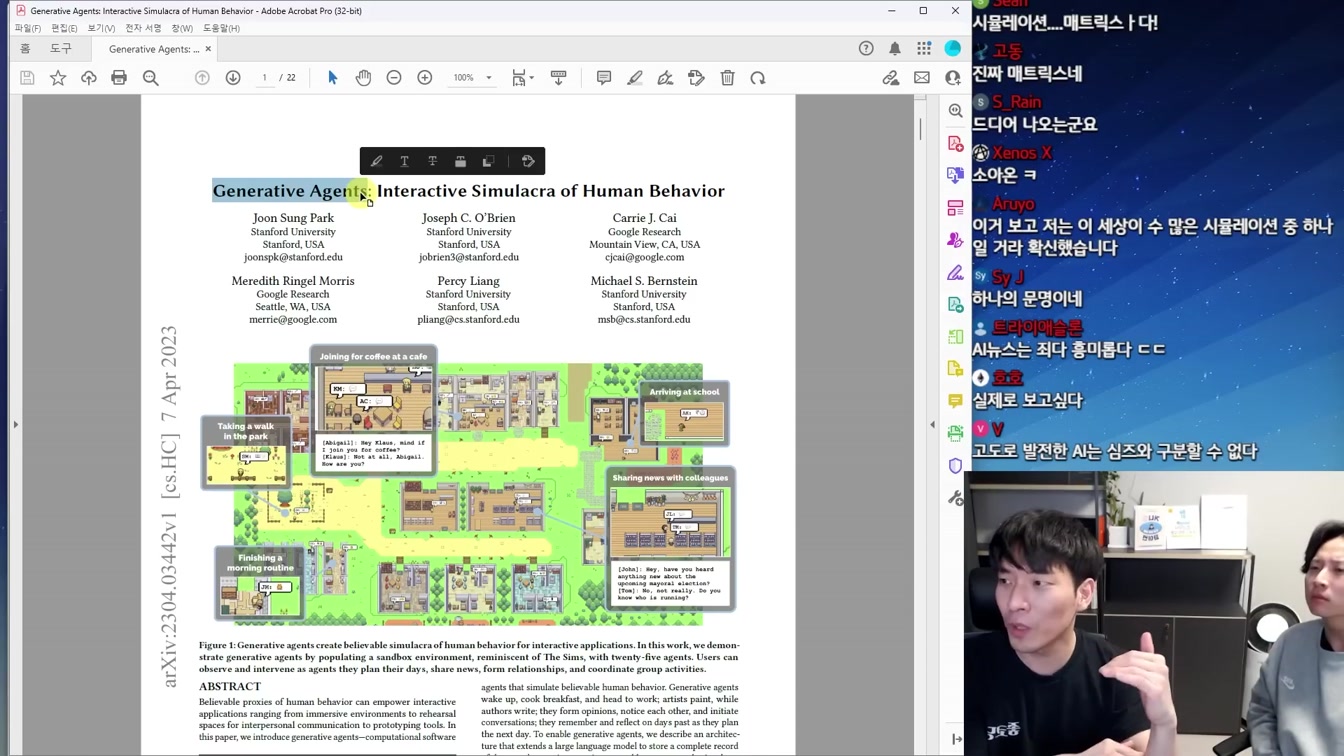
Task: Click the document vertical scrollbar thumb
Action: pos(920,128)
